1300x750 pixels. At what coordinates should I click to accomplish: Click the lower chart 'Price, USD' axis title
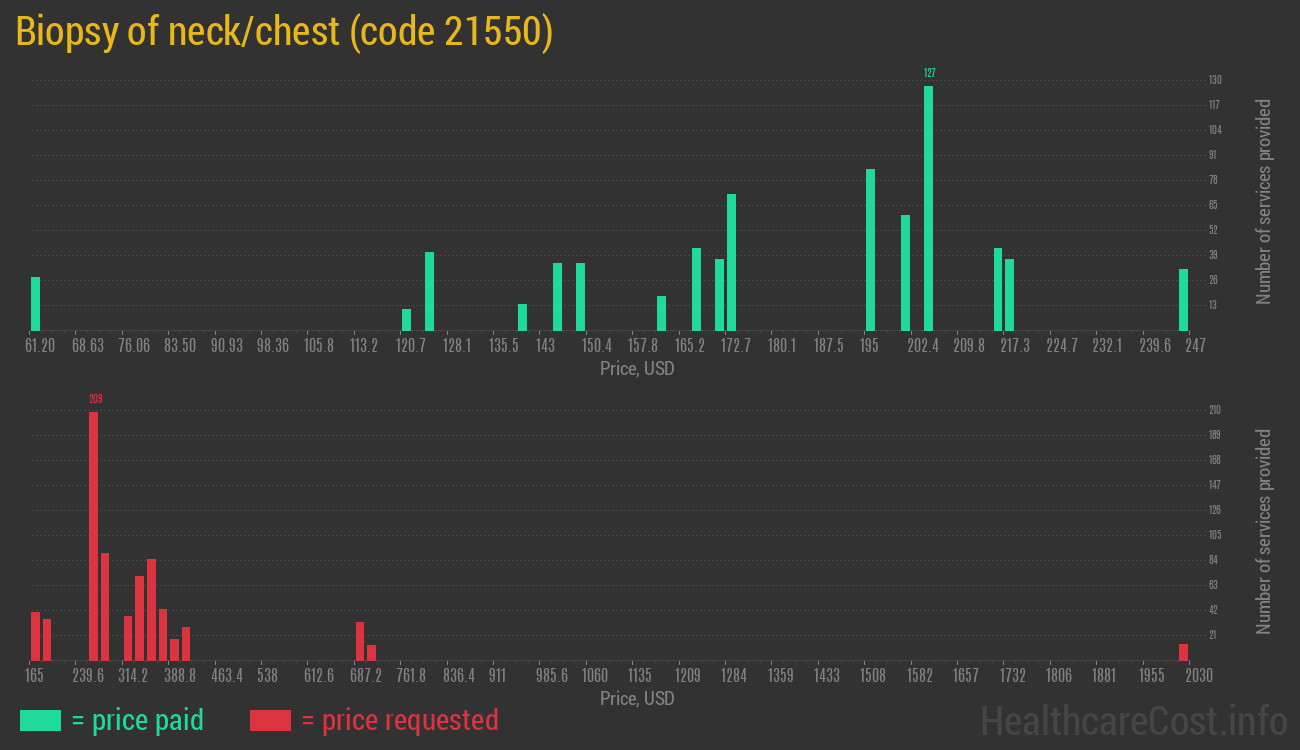click(637, 698)
